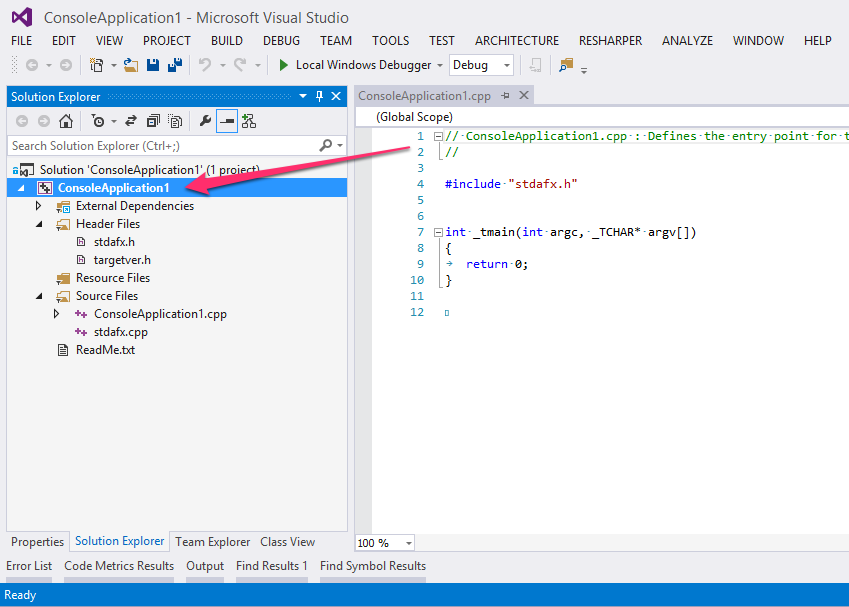Screen dimensions: 849x607
Task: Start debugging with the green play arrow
Action: (x=284, y=65)
